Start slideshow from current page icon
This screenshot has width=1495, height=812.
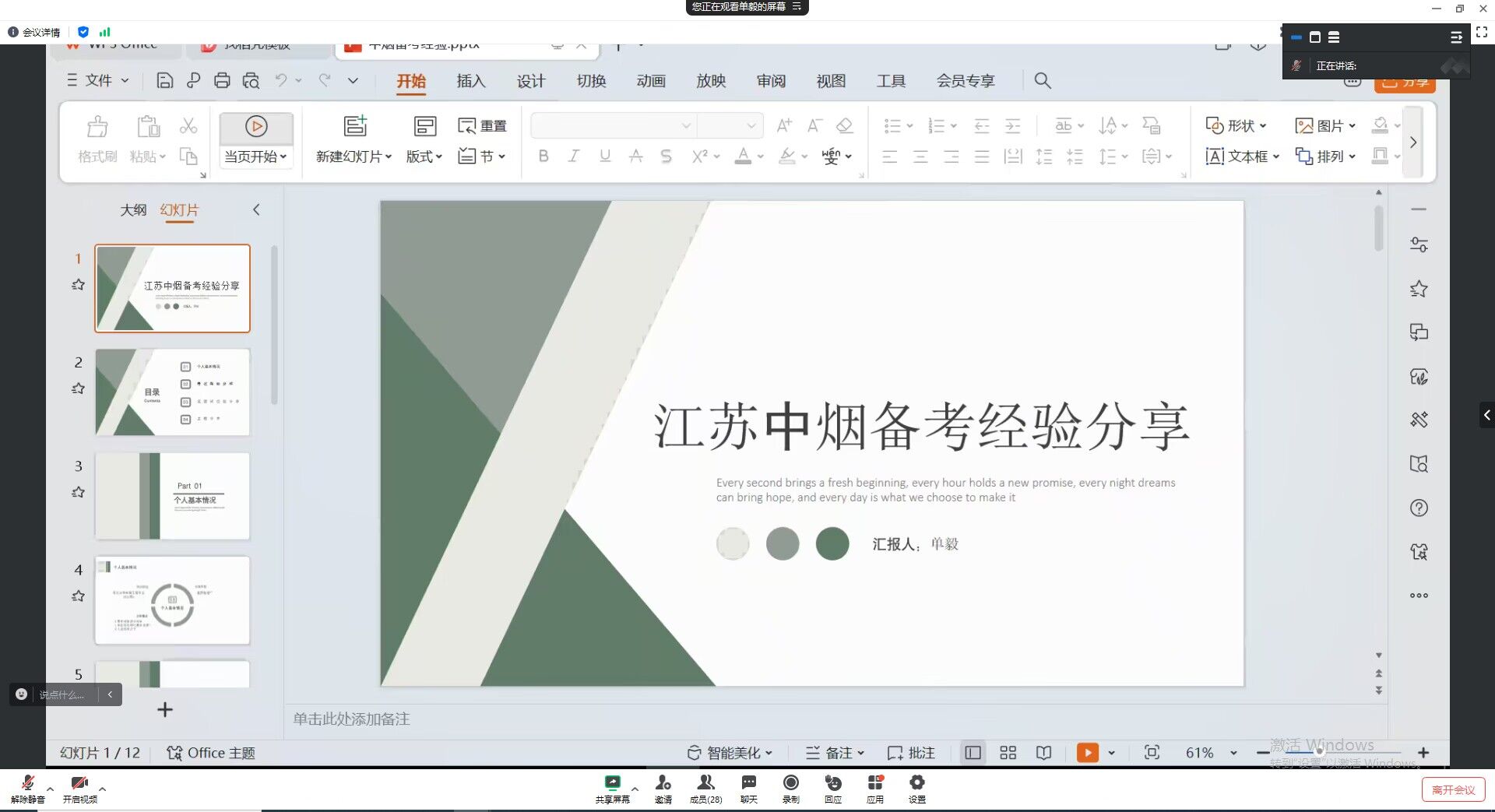[x=256, y=126]
